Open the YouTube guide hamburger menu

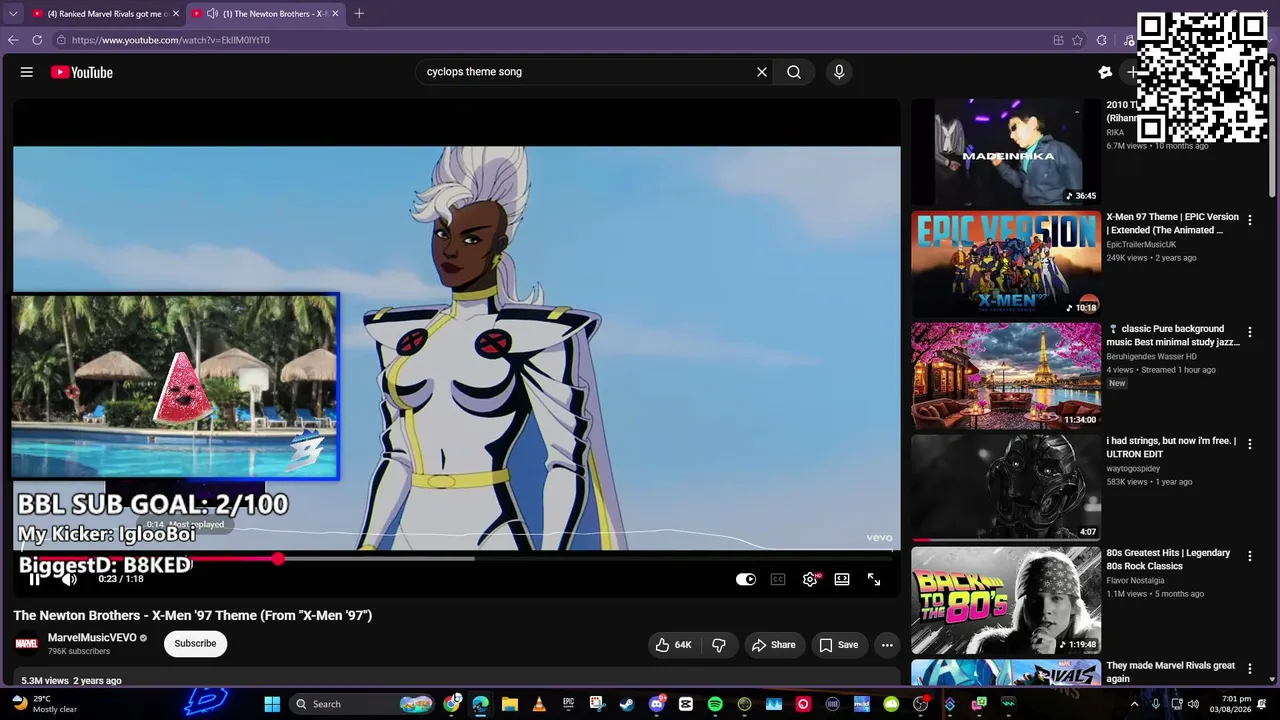27,72
